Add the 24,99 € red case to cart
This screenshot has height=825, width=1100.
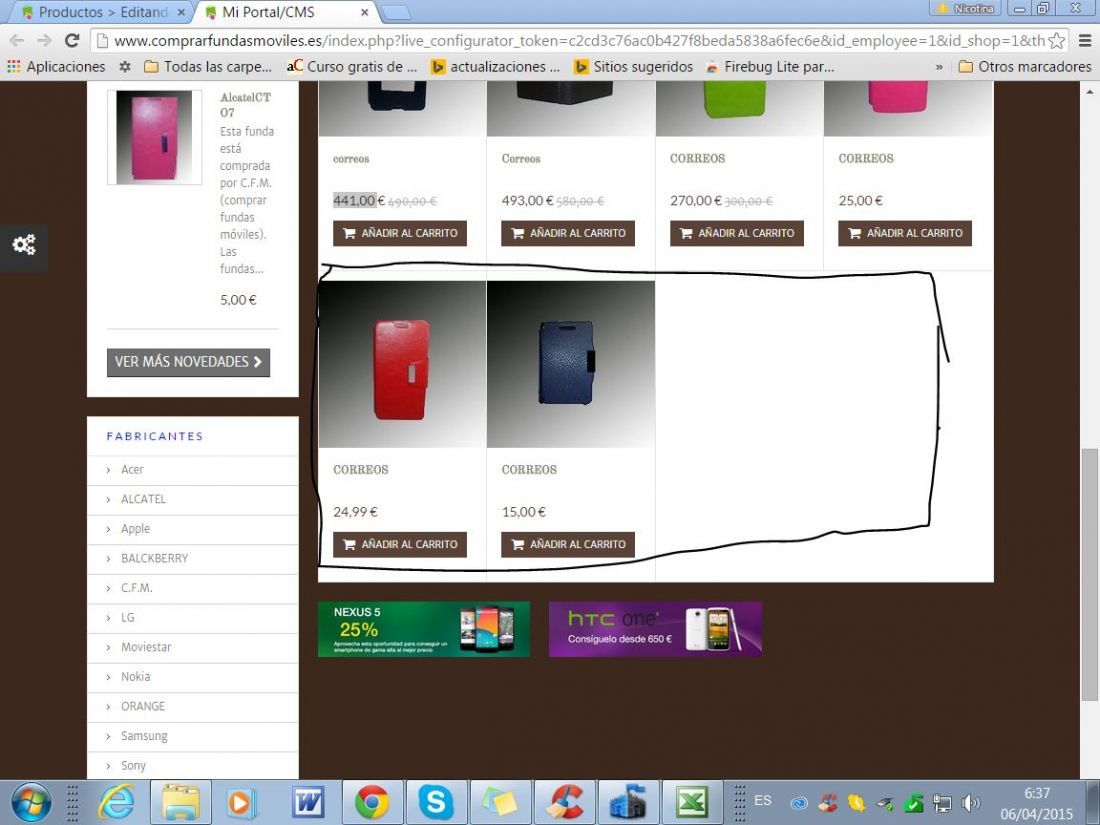pyautogui.click(x=400, y=544)
